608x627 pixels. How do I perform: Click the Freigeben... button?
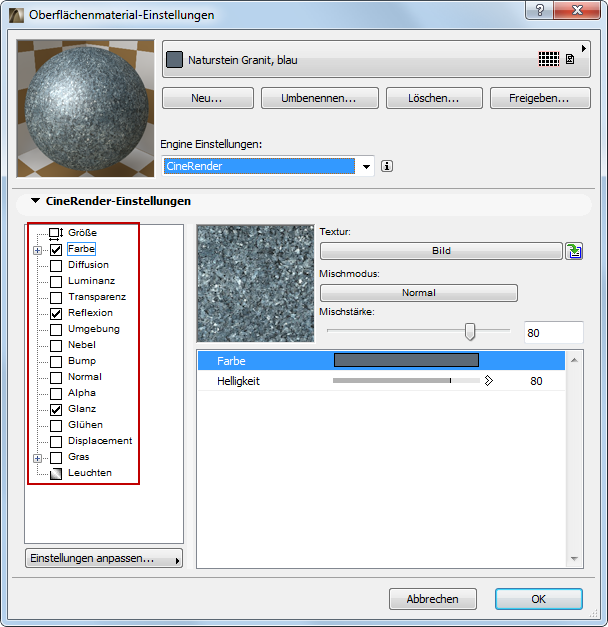point(540,98)
